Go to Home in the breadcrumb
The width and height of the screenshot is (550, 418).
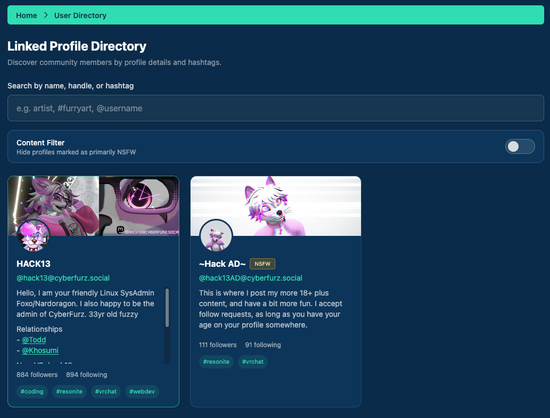click(26, 15)
